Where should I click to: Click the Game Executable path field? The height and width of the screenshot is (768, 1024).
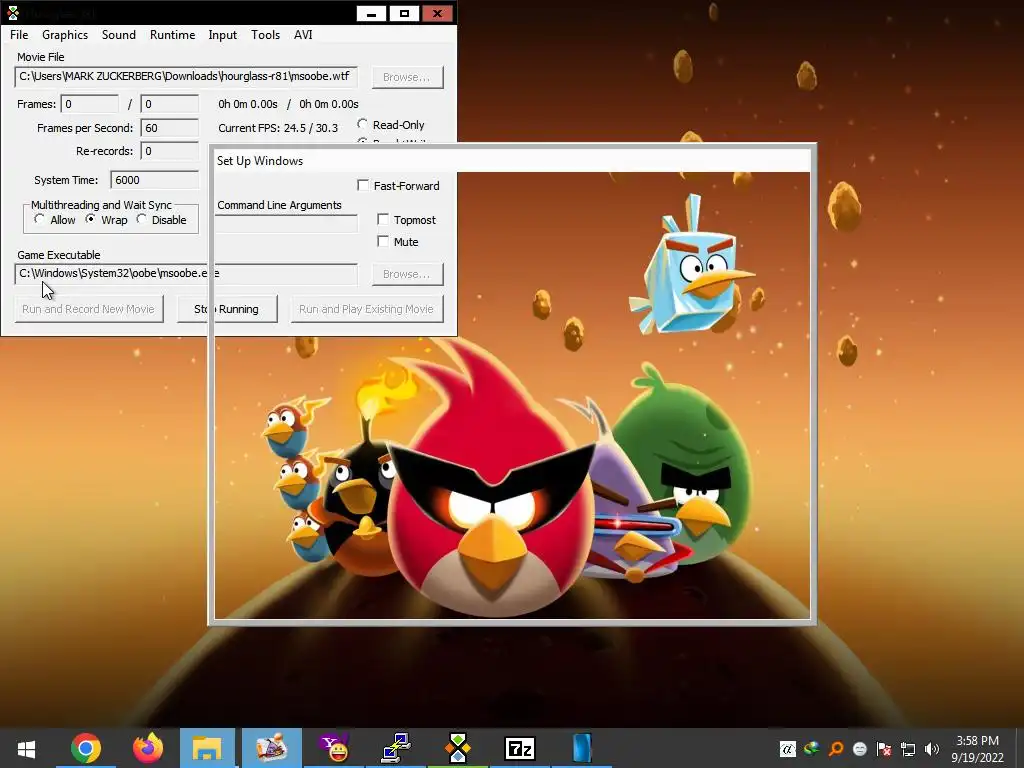(186, 274)
